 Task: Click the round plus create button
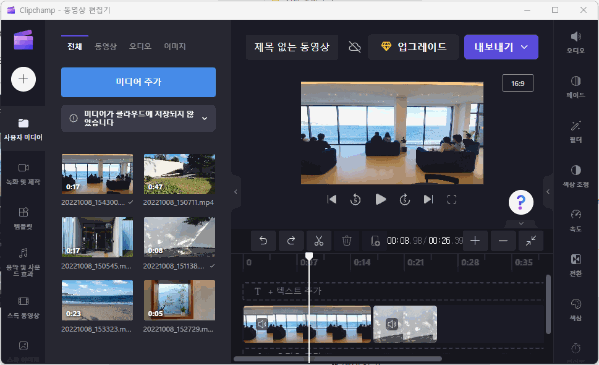[23, 79]
